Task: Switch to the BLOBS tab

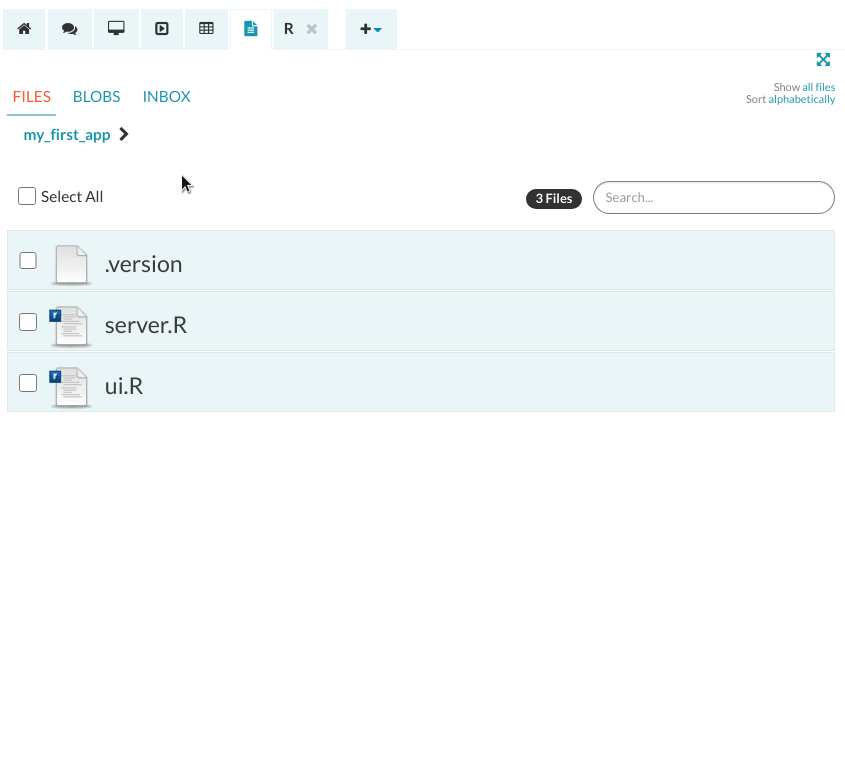Action: pos(96,97)
